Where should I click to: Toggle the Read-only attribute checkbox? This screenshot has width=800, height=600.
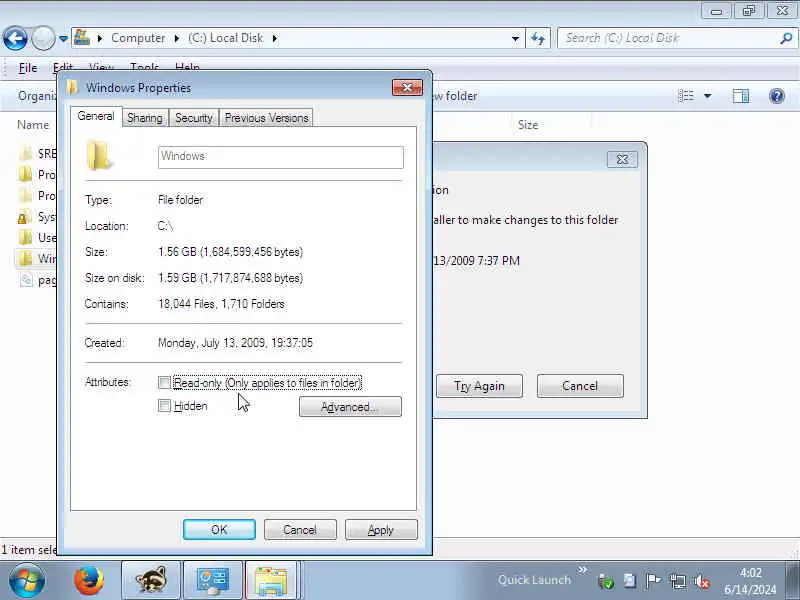click(x=164, y=383)
